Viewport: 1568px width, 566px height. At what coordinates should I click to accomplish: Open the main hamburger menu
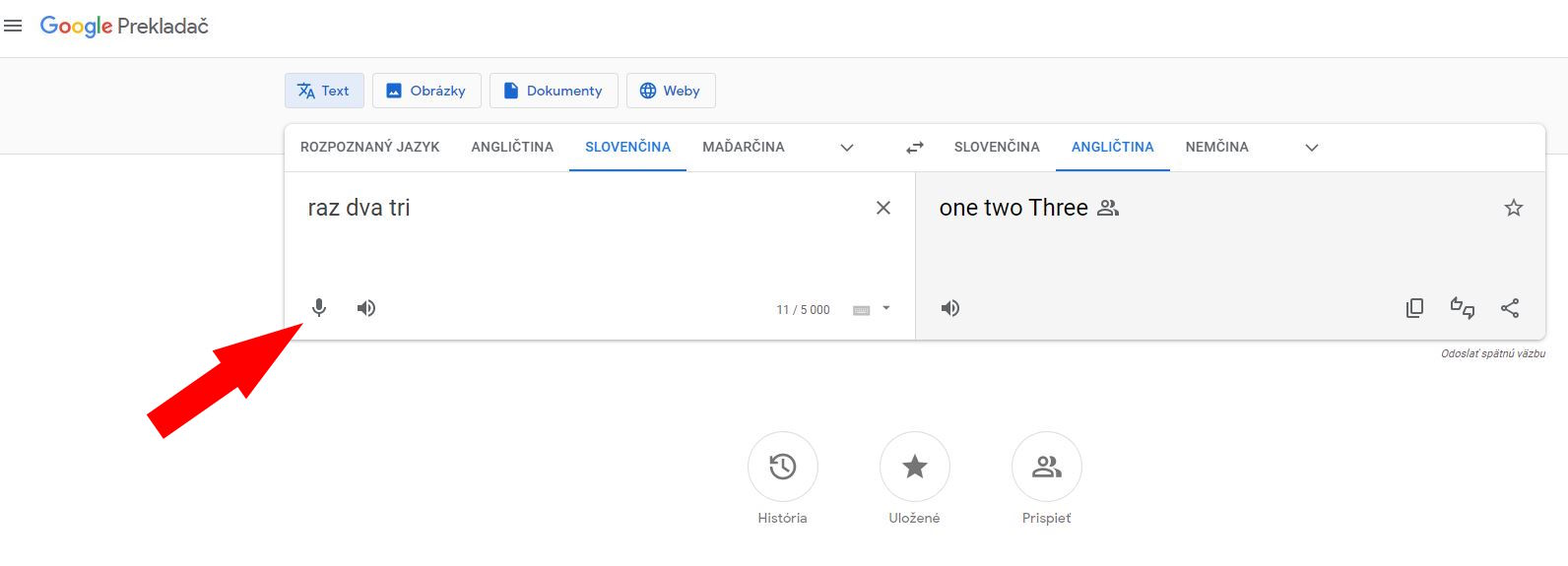click(13, 26)
